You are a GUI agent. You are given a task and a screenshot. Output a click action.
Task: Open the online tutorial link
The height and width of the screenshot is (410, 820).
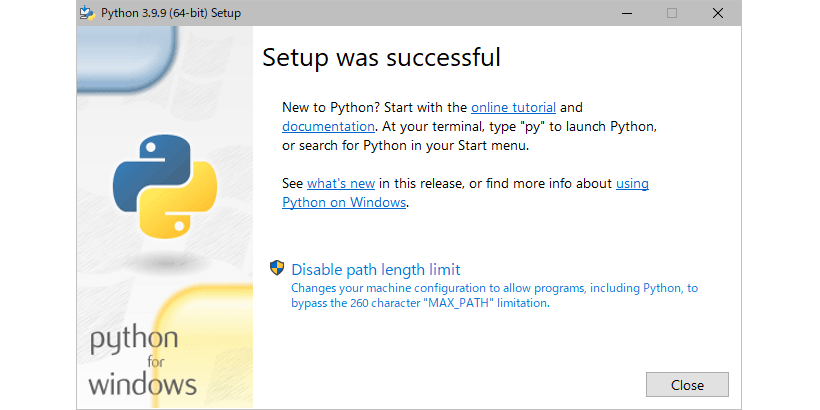point(513,107)
